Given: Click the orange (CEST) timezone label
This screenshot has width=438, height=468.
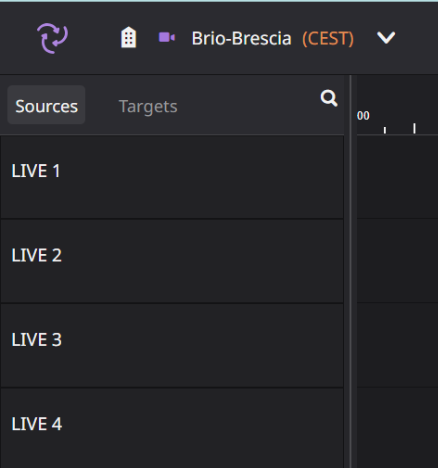Looking at the screenshot, I should [328, 39].
